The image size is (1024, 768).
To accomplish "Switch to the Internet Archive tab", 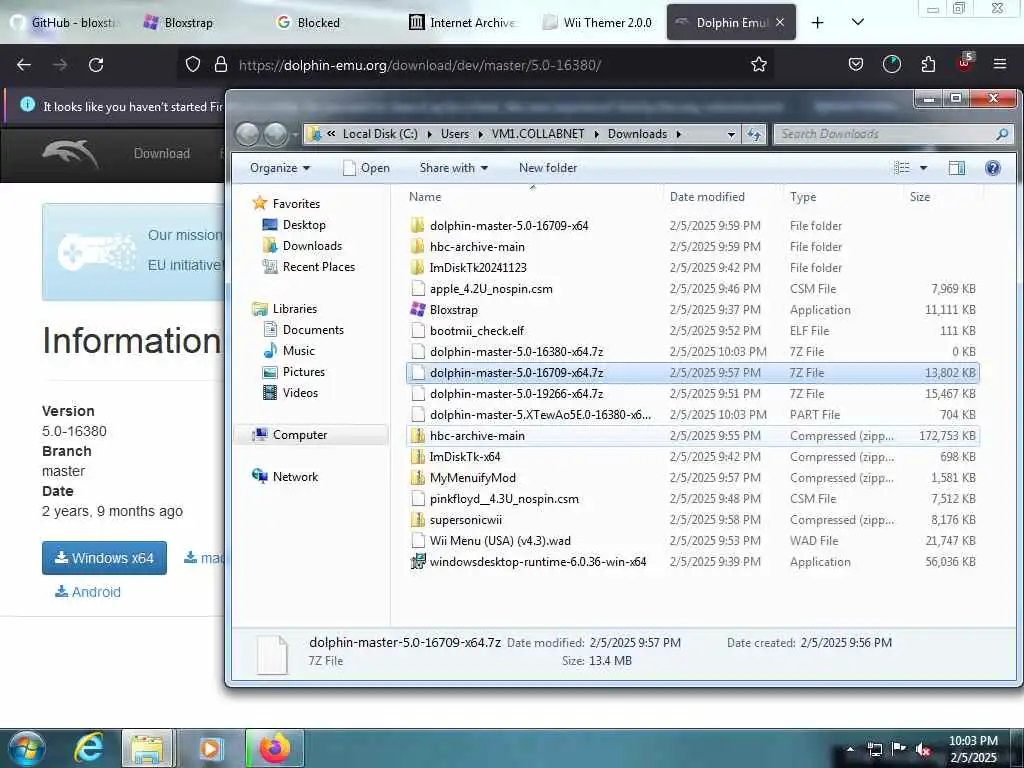I will 462,23.
